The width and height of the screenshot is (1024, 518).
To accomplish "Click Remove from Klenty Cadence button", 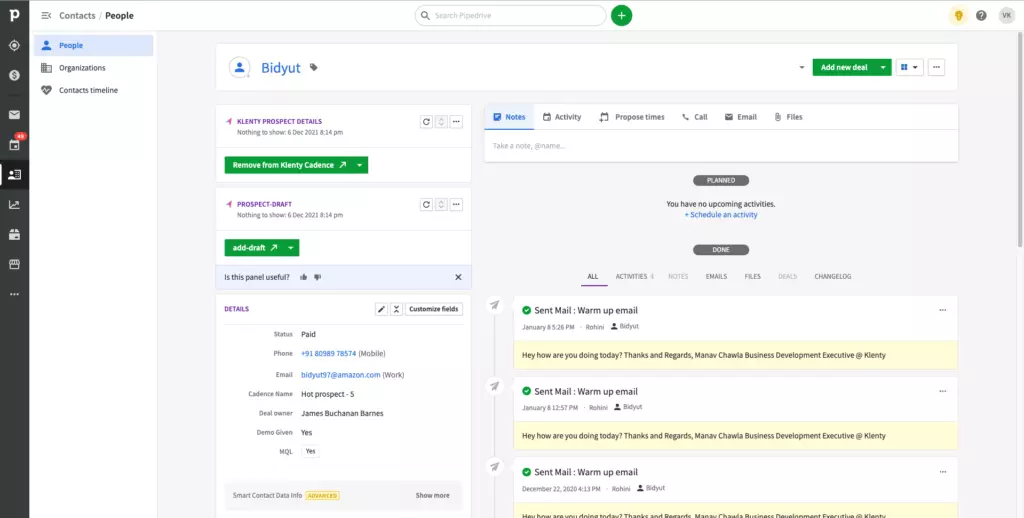I will [x=288, y=165].
